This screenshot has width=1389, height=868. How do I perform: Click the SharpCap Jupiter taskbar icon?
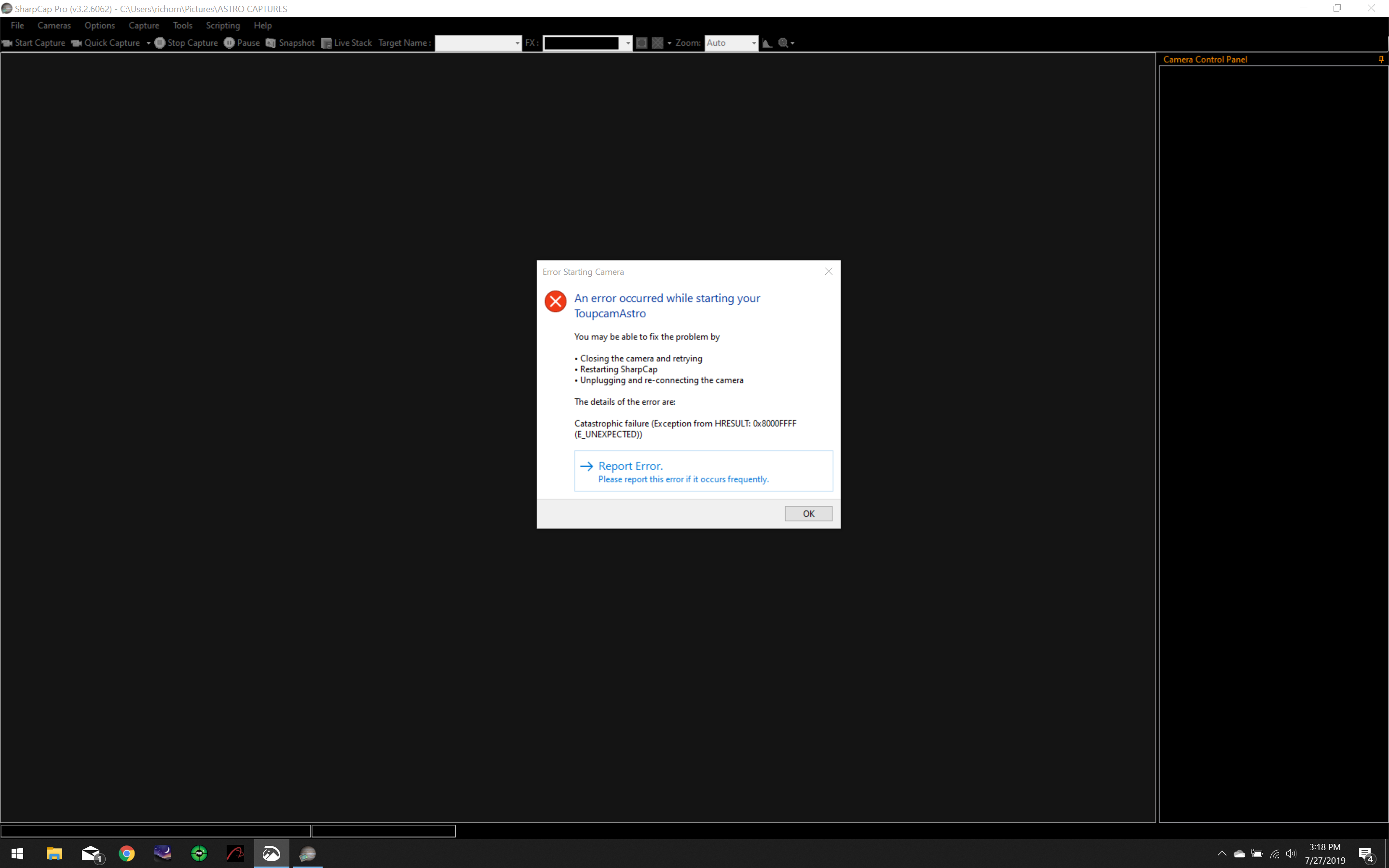pos(308,854)
